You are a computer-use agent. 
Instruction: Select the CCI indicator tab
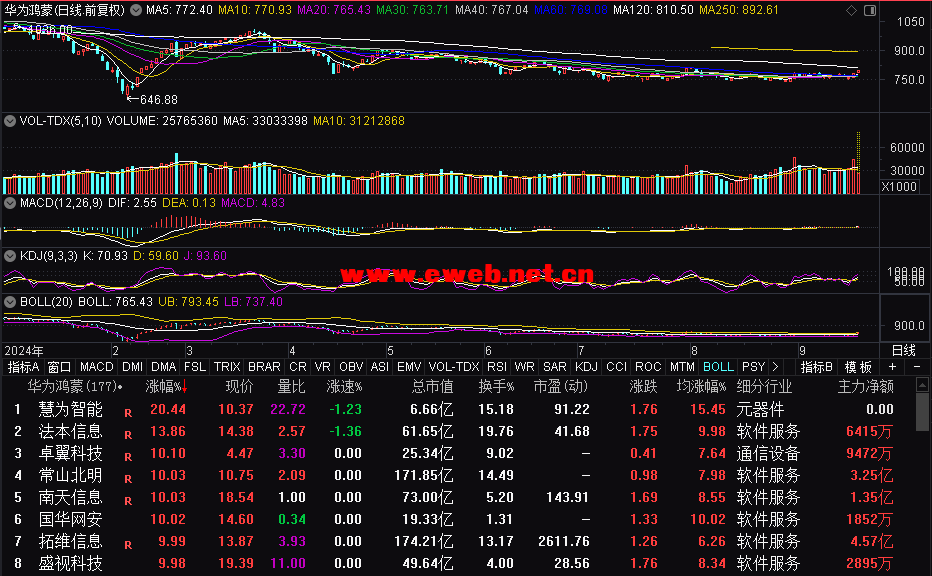[x=616, y=367]
